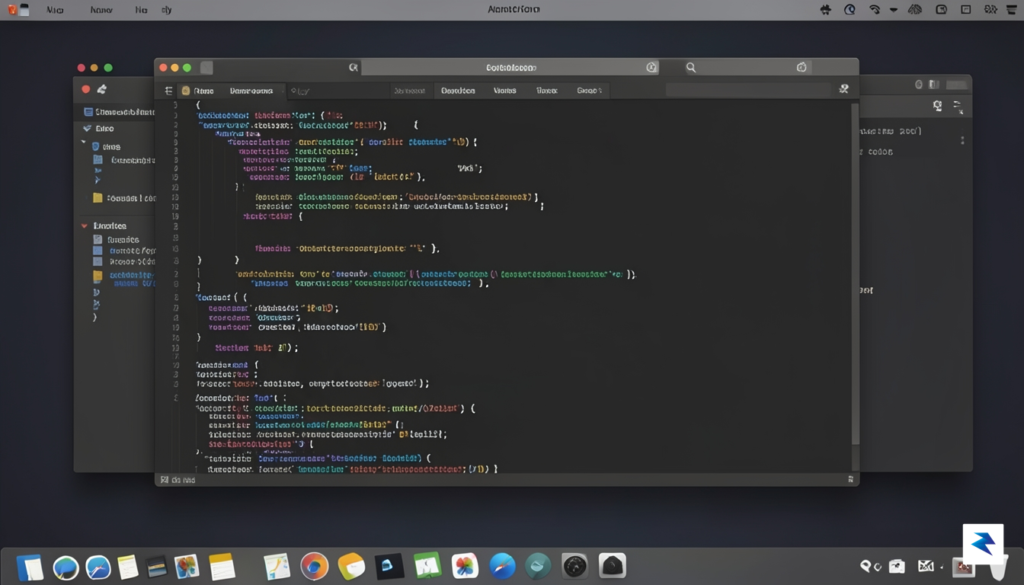Click the magnifier icon in the editor title bar
This screenshot has height=585, width=1024.
(353, 67)
